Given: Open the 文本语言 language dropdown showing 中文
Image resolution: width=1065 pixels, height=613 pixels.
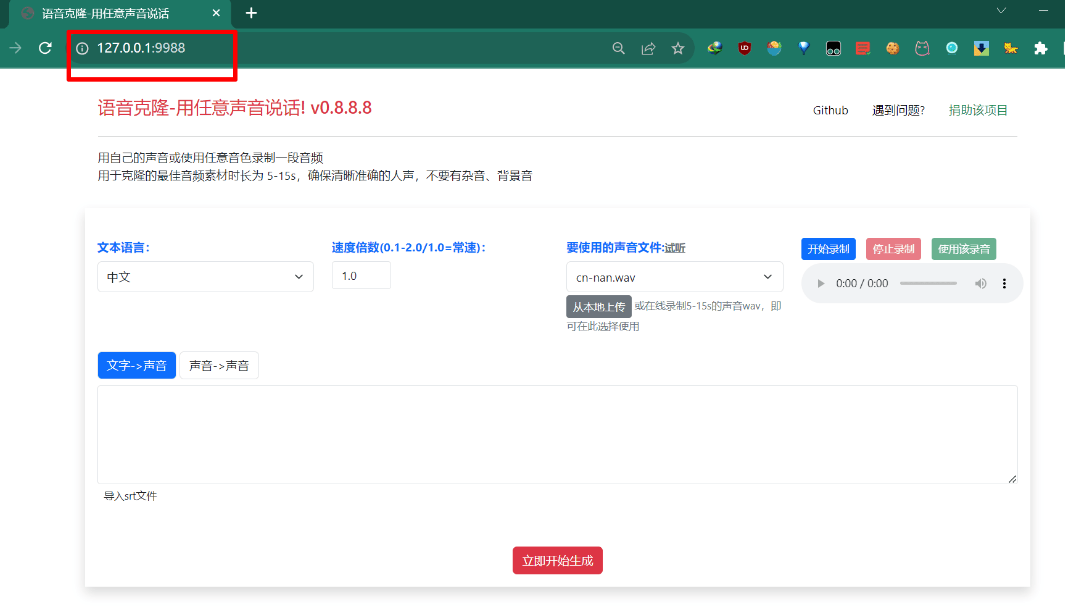Looking at the screenshot, I should [204, 276].
